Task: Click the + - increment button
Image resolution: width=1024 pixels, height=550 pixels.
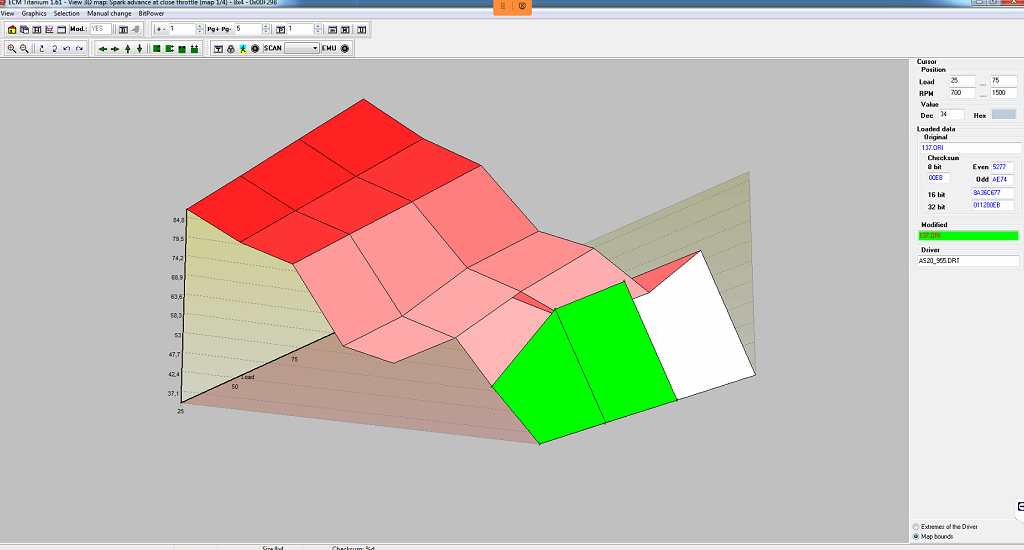Action: point(161,29)
